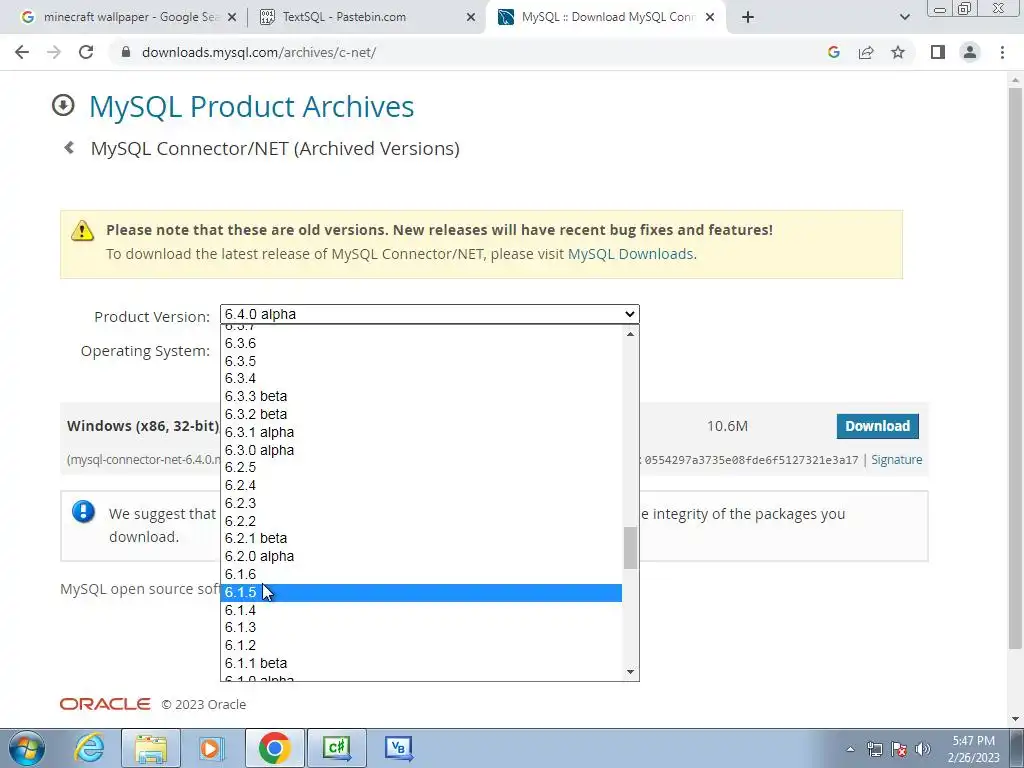Reload the current page
The image size is (1024, 768).
(86, 52)
